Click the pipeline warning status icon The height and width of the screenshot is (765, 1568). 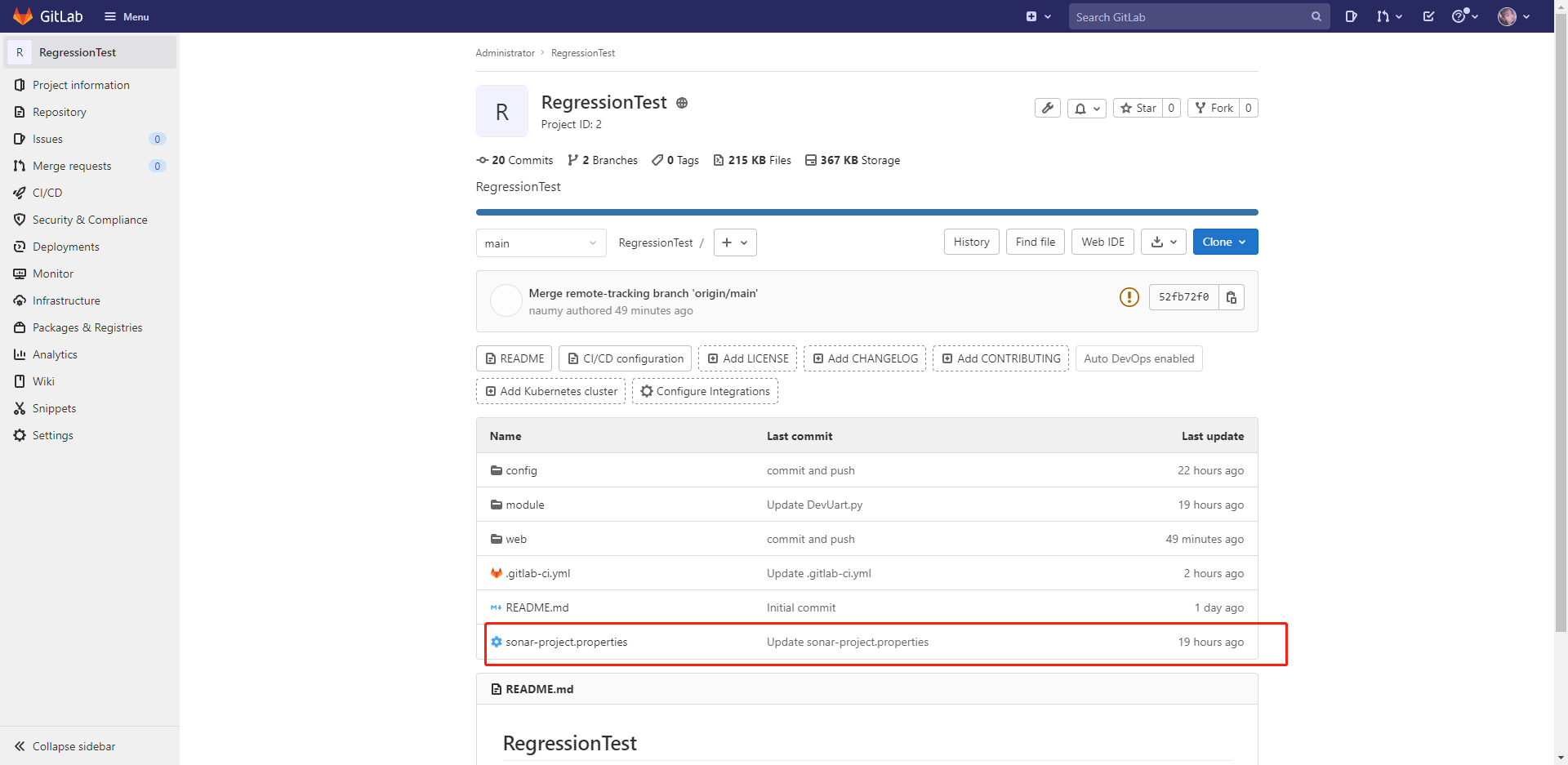click(1129, 297)
